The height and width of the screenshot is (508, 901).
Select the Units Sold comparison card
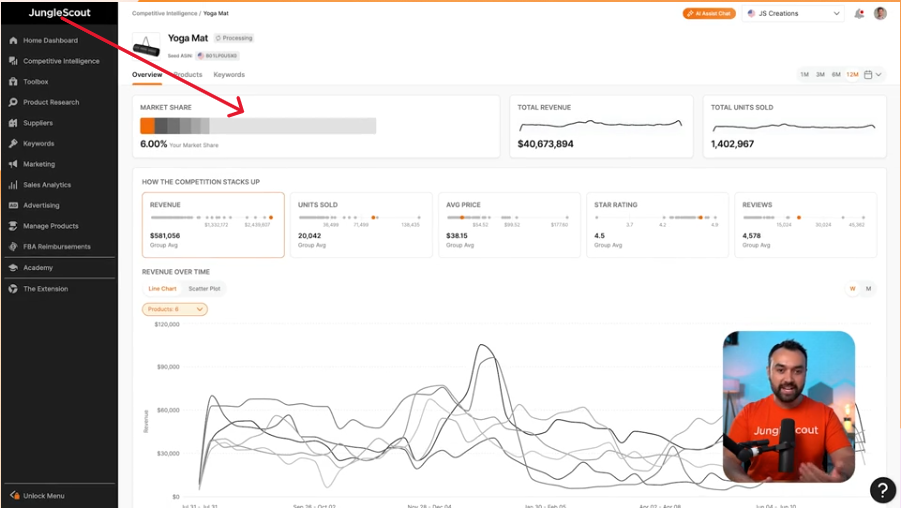(361, 225)
